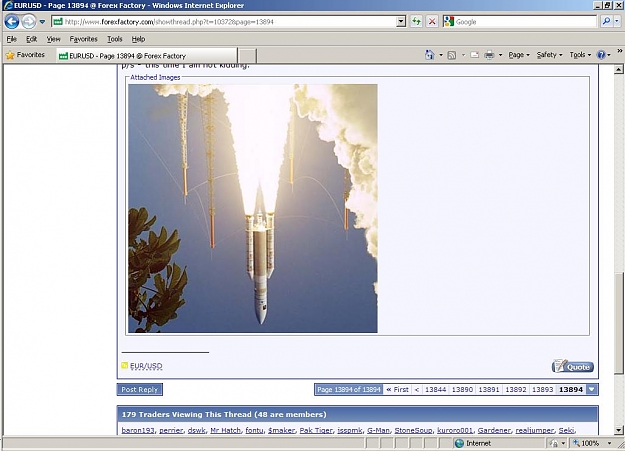Expand the address bar dropdown arrow
Screen dimensions: 625x451
tap(401, 22)
